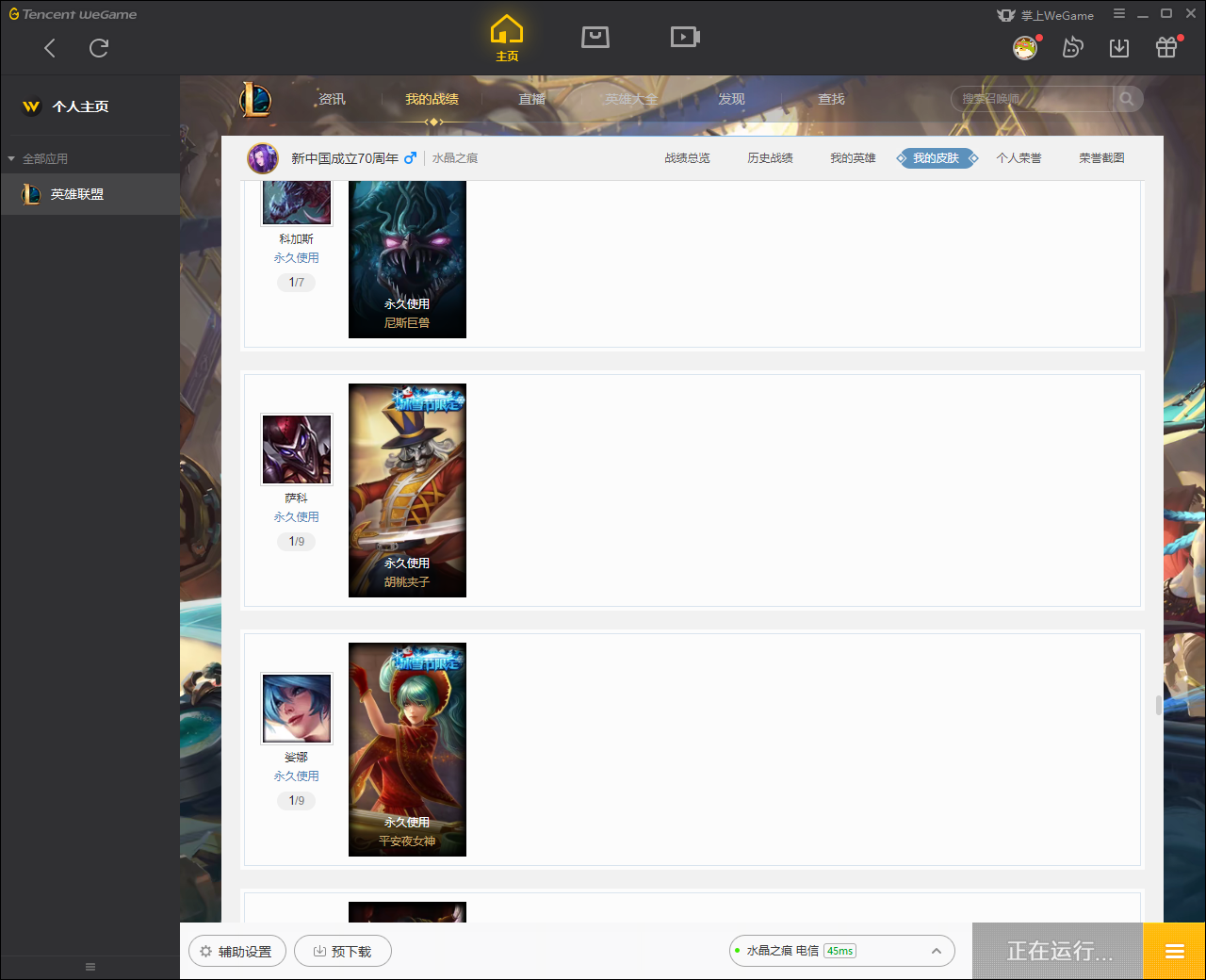
Task: Click the search magnifier button
Action: [1127, 99]
